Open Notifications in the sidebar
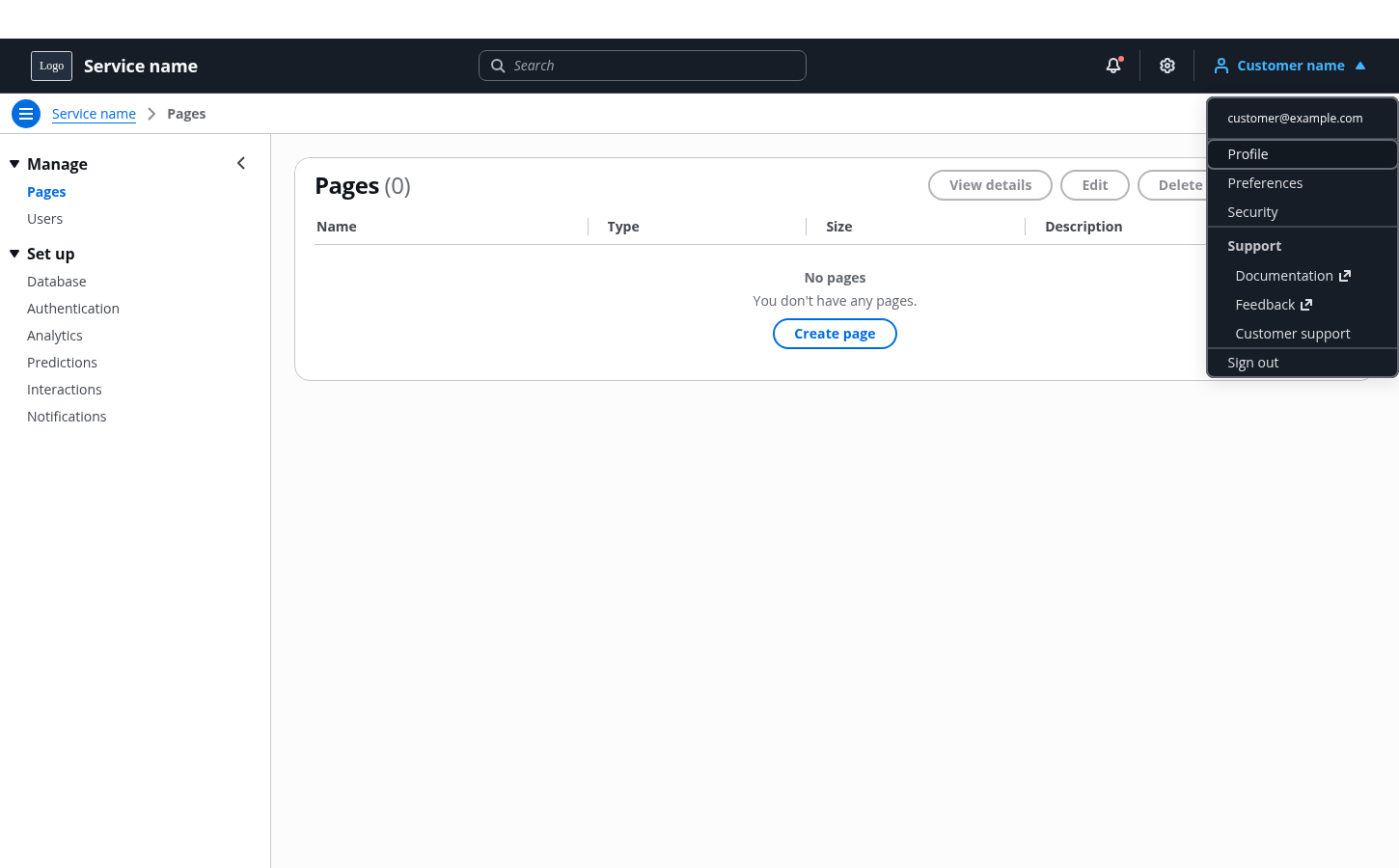The width and height of the screenshot is (1399, 868). pyautogui.click(x=67, y=417)
